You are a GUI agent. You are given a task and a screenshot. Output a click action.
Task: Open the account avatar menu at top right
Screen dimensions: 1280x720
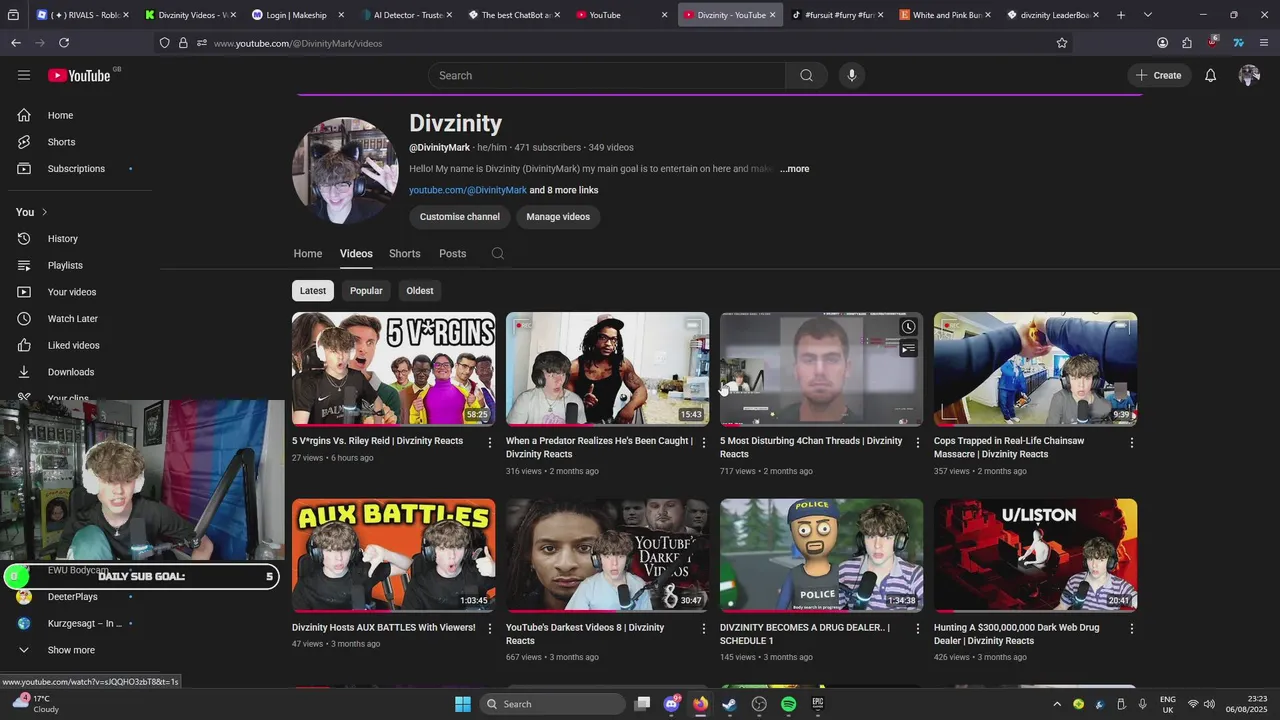(x=1248, y=75)
